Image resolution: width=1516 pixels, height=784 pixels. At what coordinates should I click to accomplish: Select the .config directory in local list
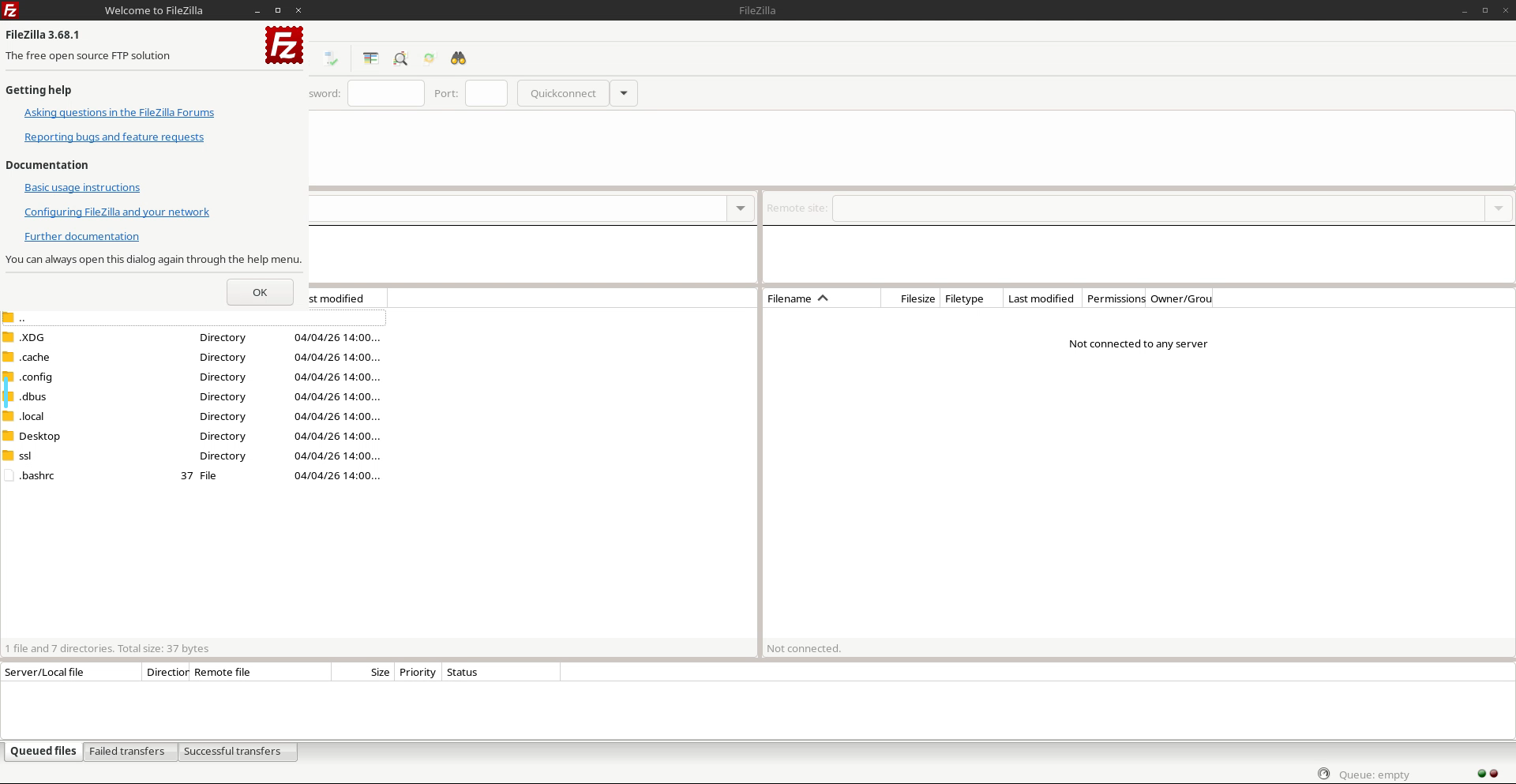pyautogui.click(x=36, y=377)
